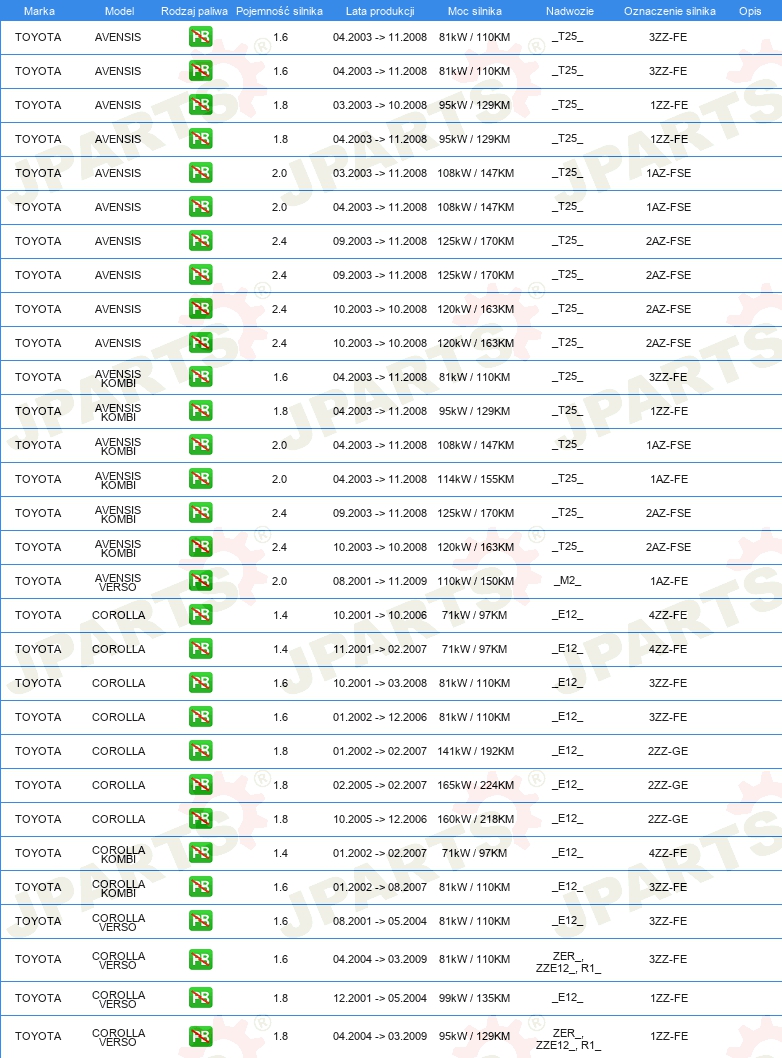Click the Rodzaj paliwa column header

[194, 11]
